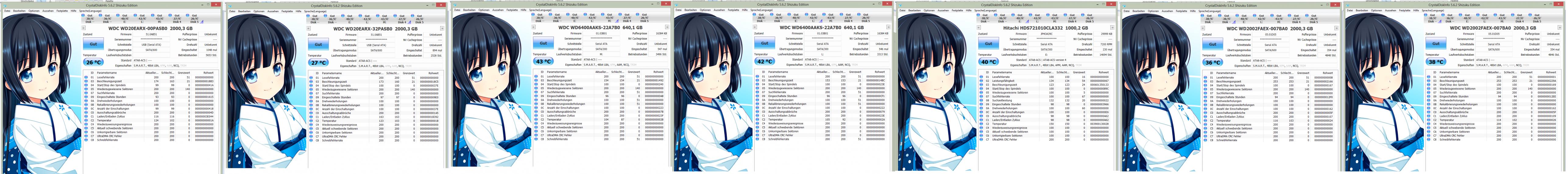Click 40 °C temperature indicator in Hitachi window

tap(989, 62)
